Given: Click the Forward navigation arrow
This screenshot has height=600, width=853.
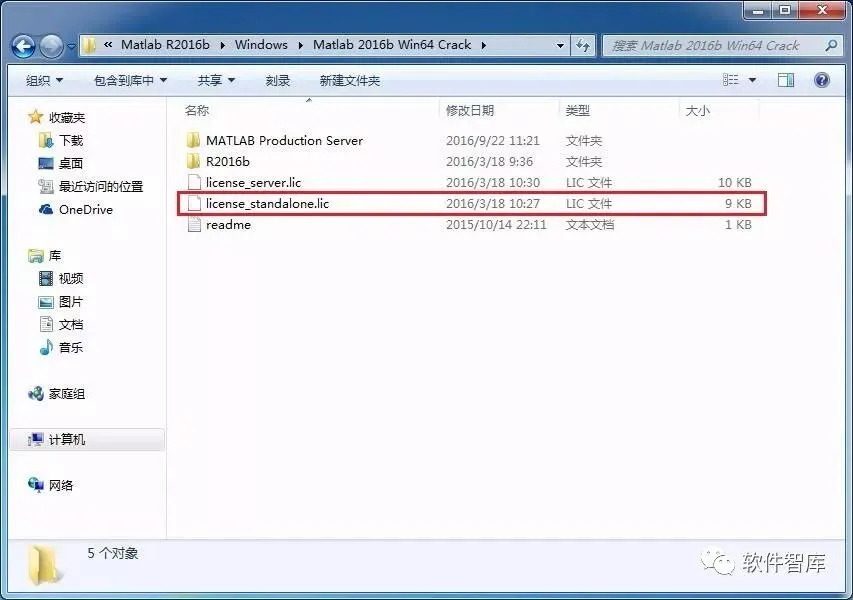Looking at the screenshot, I should pyautogui.click(x=51, y=46).
